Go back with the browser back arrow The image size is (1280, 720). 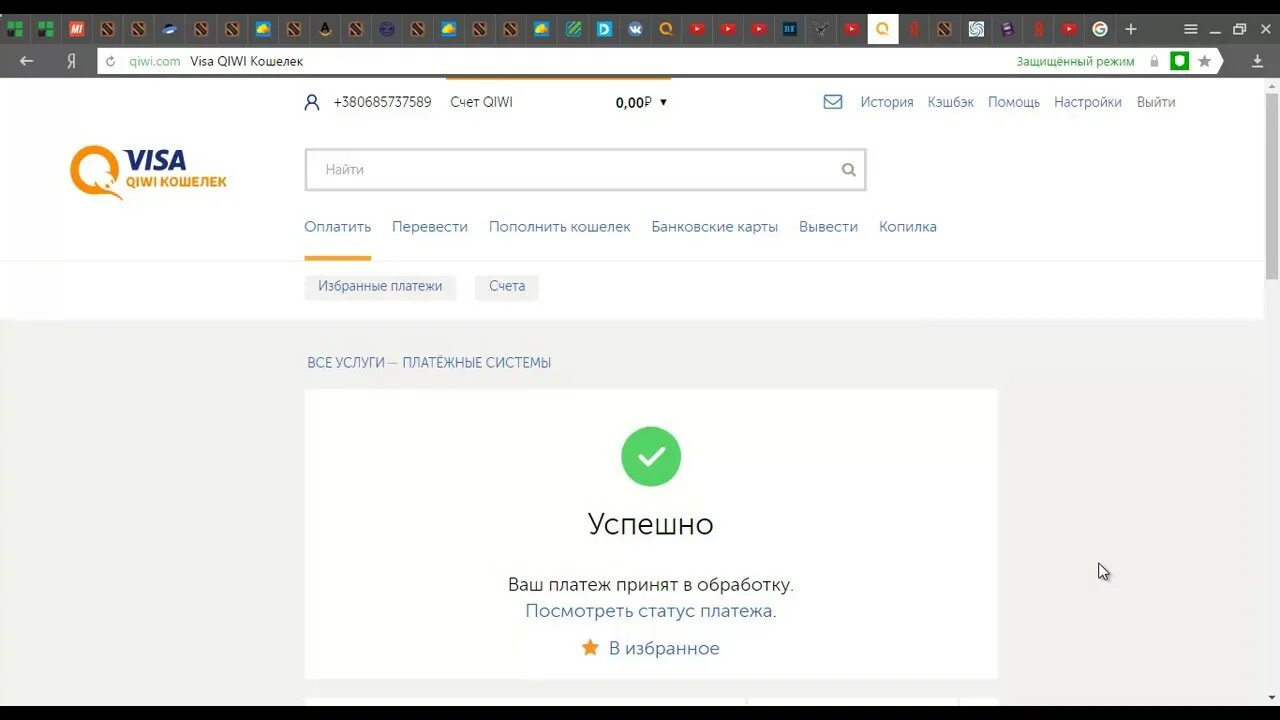(x=27, y=61)
